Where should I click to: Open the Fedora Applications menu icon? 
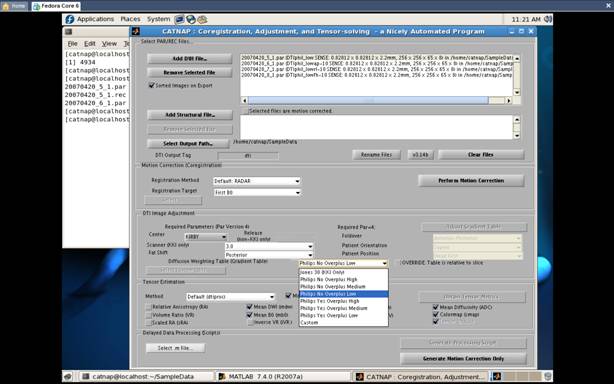[70, 19]
